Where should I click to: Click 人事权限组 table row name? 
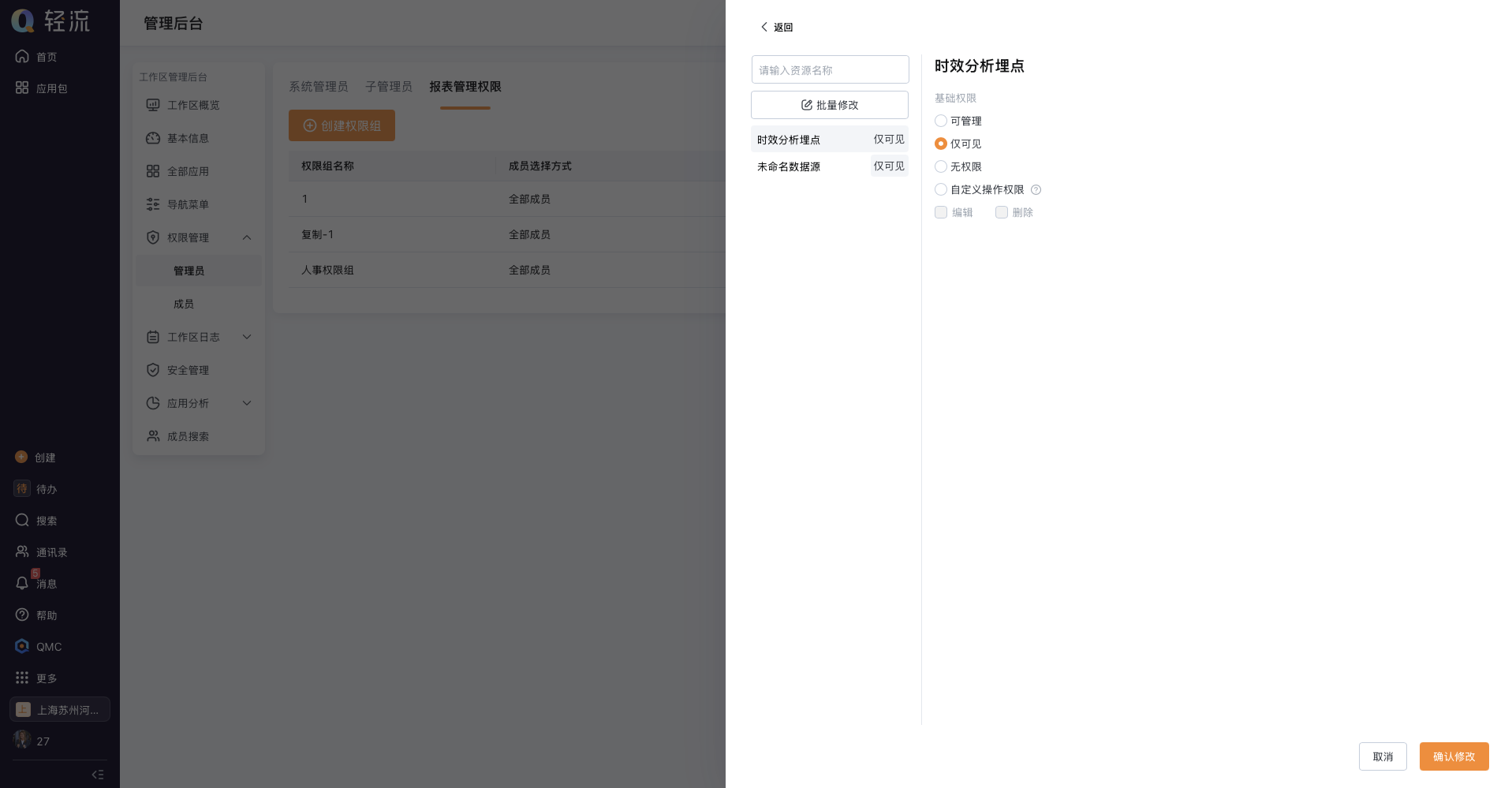pyautogui.click(x=327, y=270)
